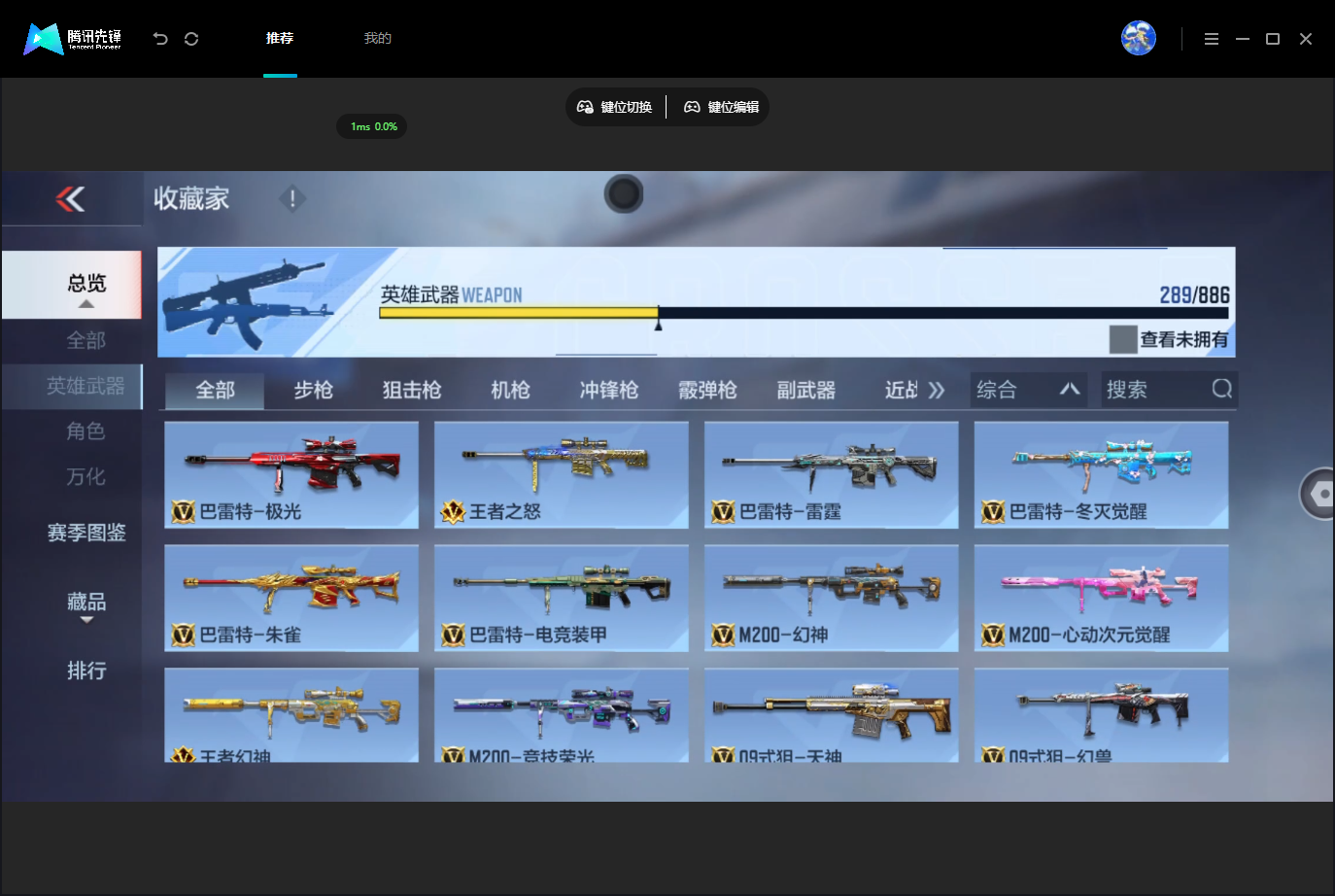Open the M200-幻神 weapon card
1335x896 pixels.
pos(832,598)
